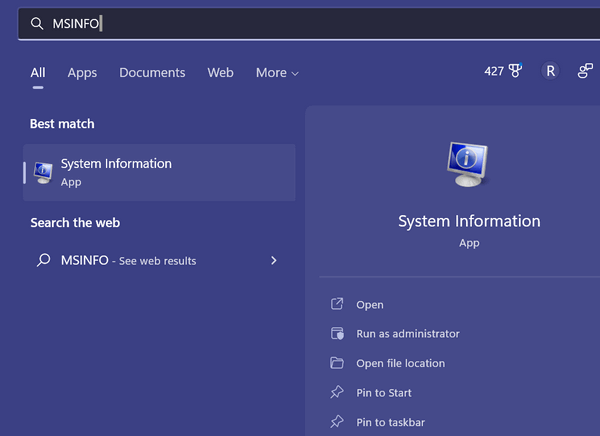Open the 427 rewards points trophy

[x=503, y=71]
